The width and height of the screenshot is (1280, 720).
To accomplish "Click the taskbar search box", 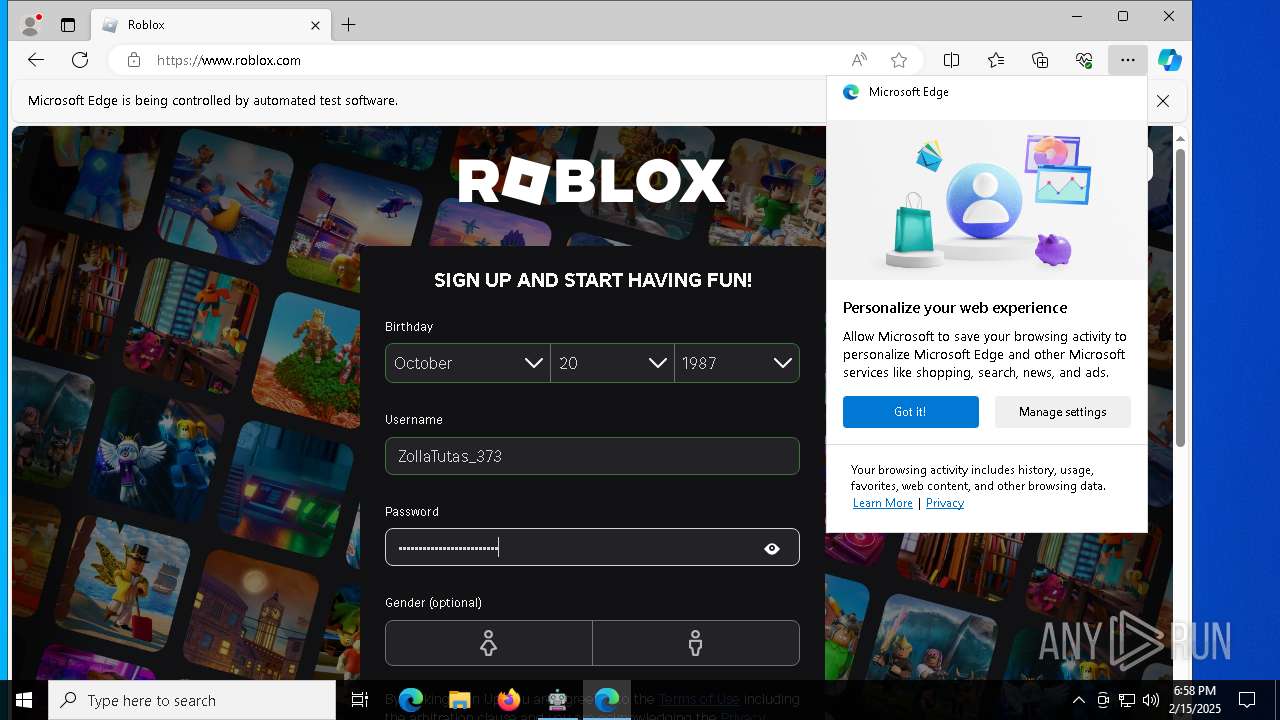I will click(192, 700).
